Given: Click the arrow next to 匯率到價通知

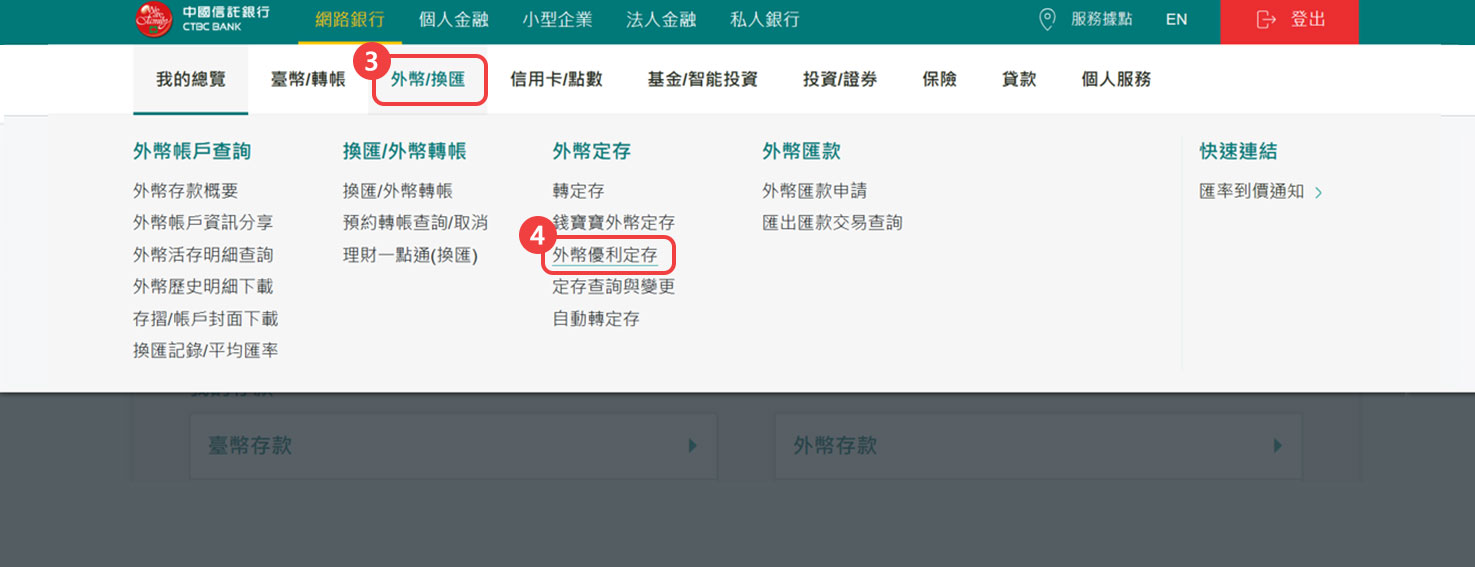Looking at the screenshot, I should coord(1318,192).
